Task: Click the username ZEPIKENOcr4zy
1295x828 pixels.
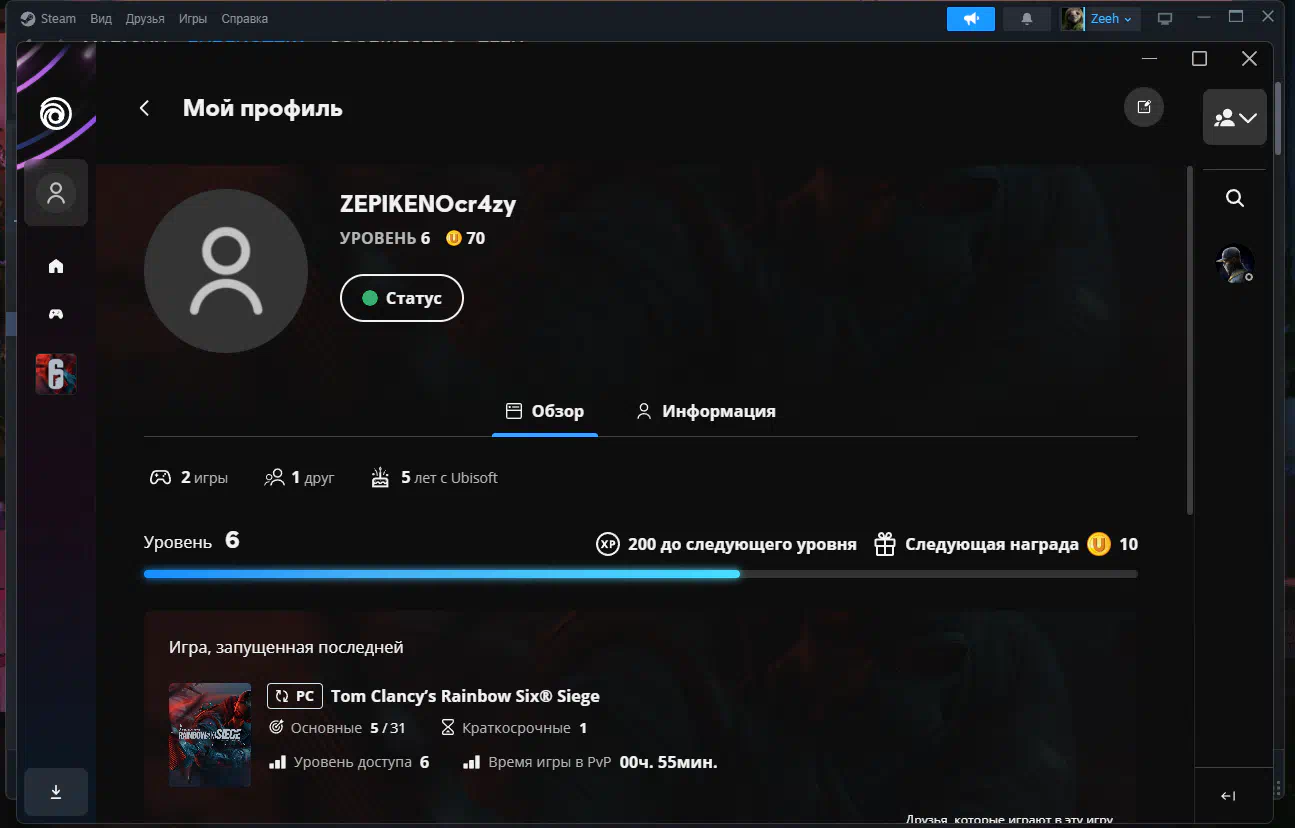Action: click(x=428, y=204)
